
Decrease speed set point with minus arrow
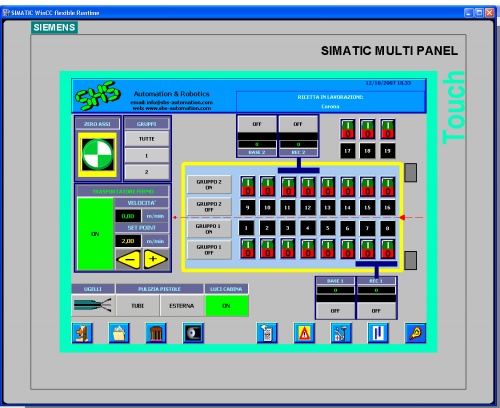[x=128, y=259]
